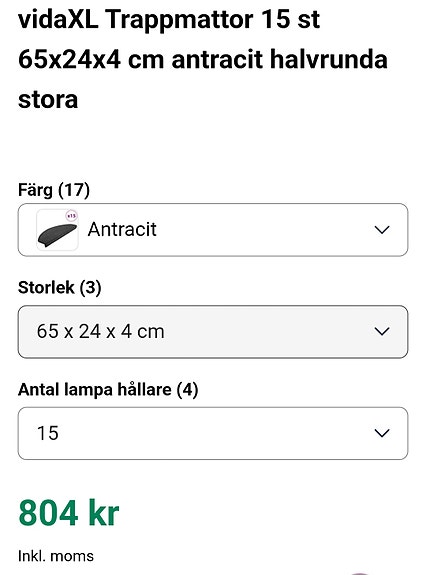The height and width of the screenshot is (575, 426).
Task: Open the Färg color dropdown
Action: (x=213, y=230)
